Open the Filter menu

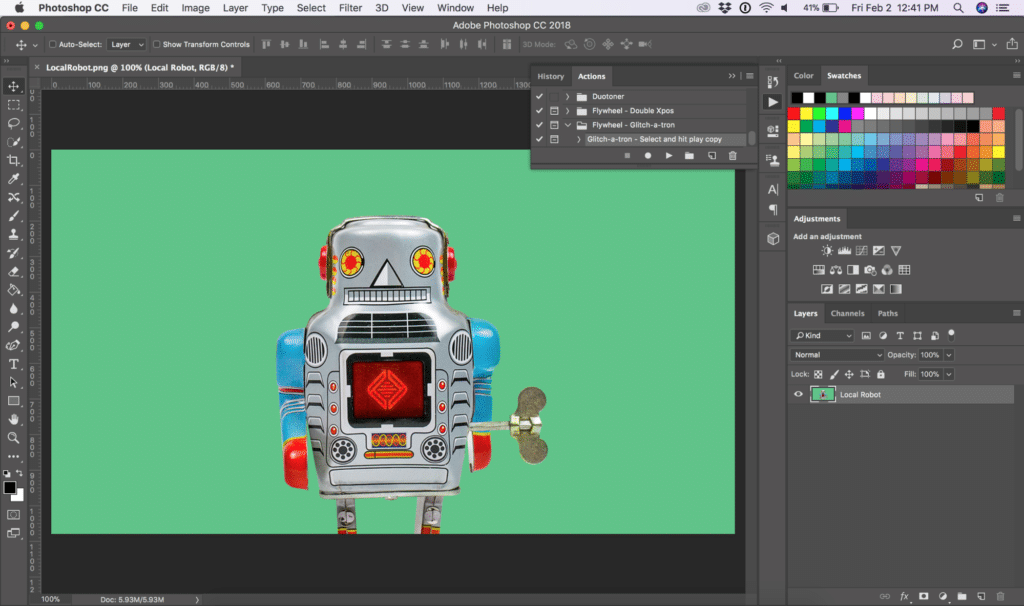pos(350,8)
